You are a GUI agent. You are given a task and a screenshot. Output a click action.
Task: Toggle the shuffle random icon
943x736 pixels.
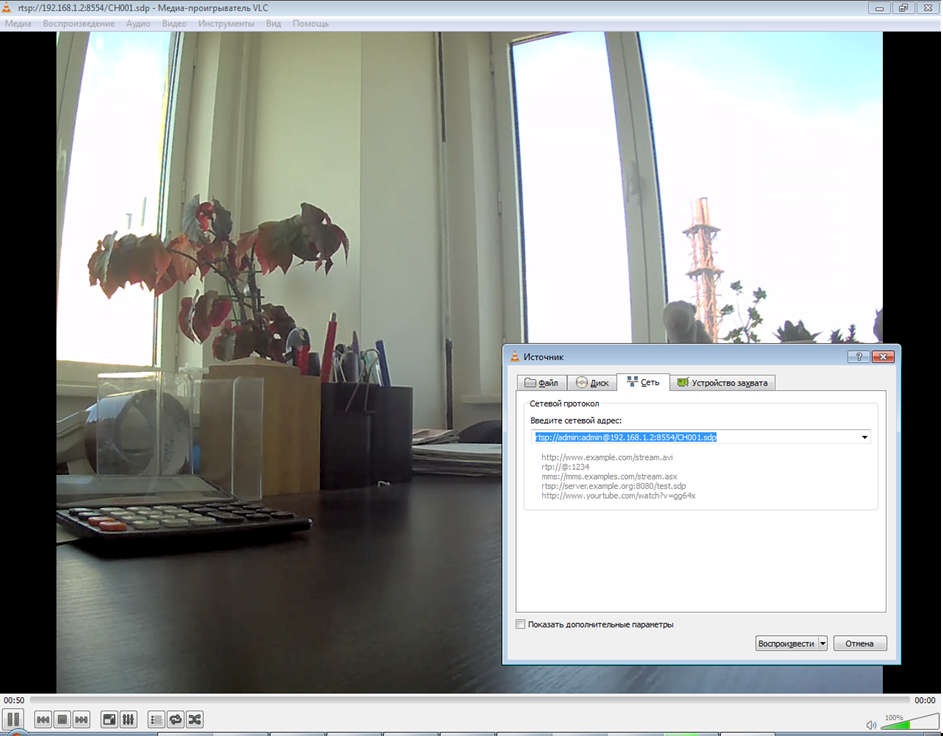194,719
